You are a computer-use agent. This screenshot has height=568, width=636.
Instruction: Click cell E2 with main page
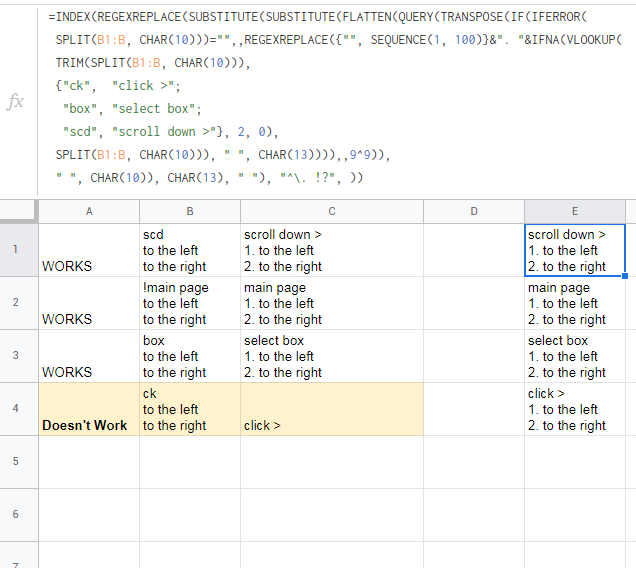(575, 303)
